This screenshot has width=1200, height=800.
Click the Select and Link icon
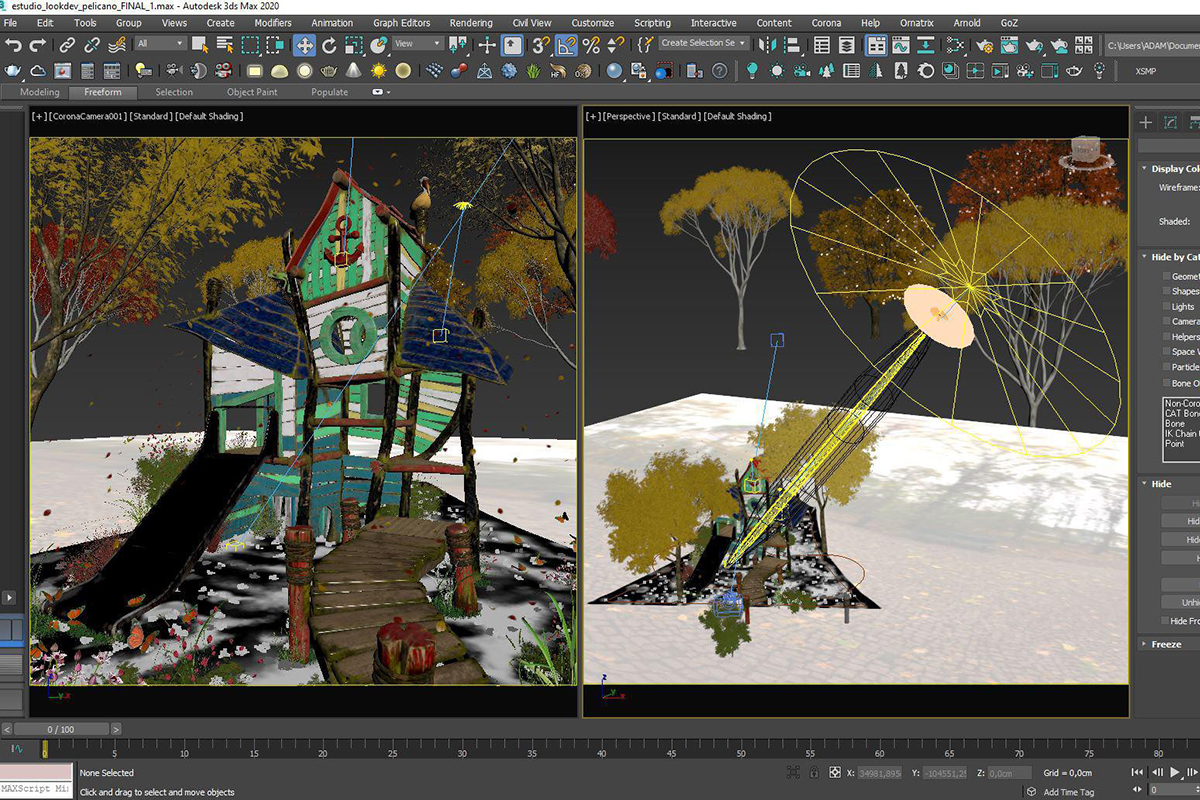coord(67,45)
